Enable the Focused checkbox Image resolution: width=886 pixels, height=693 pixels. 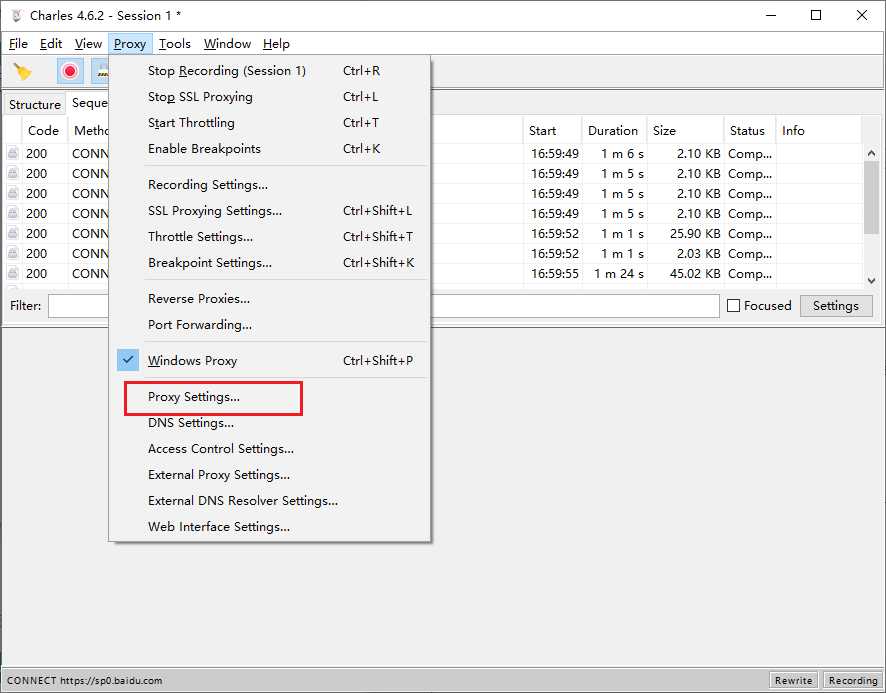click(733, 306)
